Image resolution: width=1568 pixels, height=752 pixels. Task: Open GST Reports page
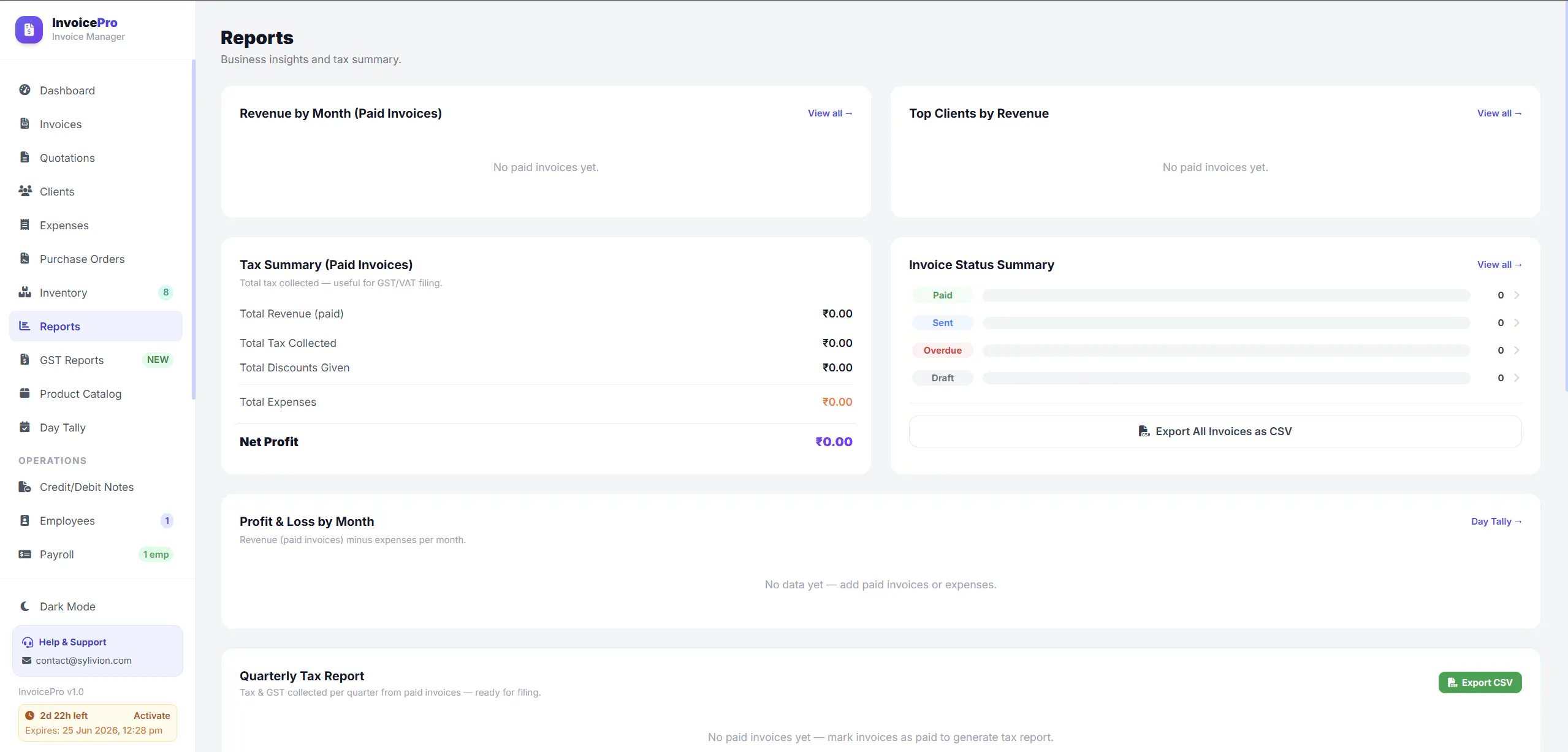point(96,360)
